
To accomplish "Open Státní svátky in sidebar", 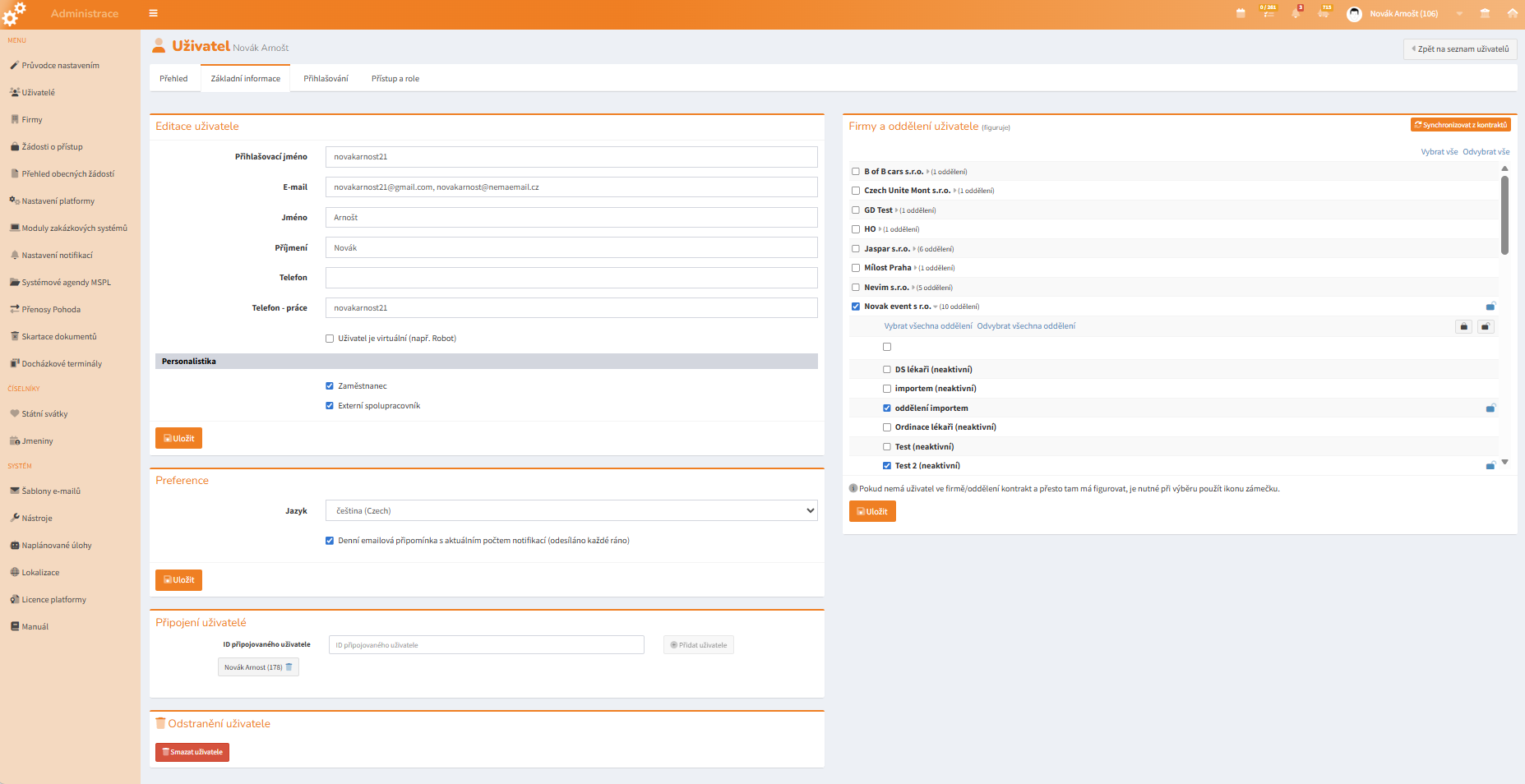I will click(39, 413).
